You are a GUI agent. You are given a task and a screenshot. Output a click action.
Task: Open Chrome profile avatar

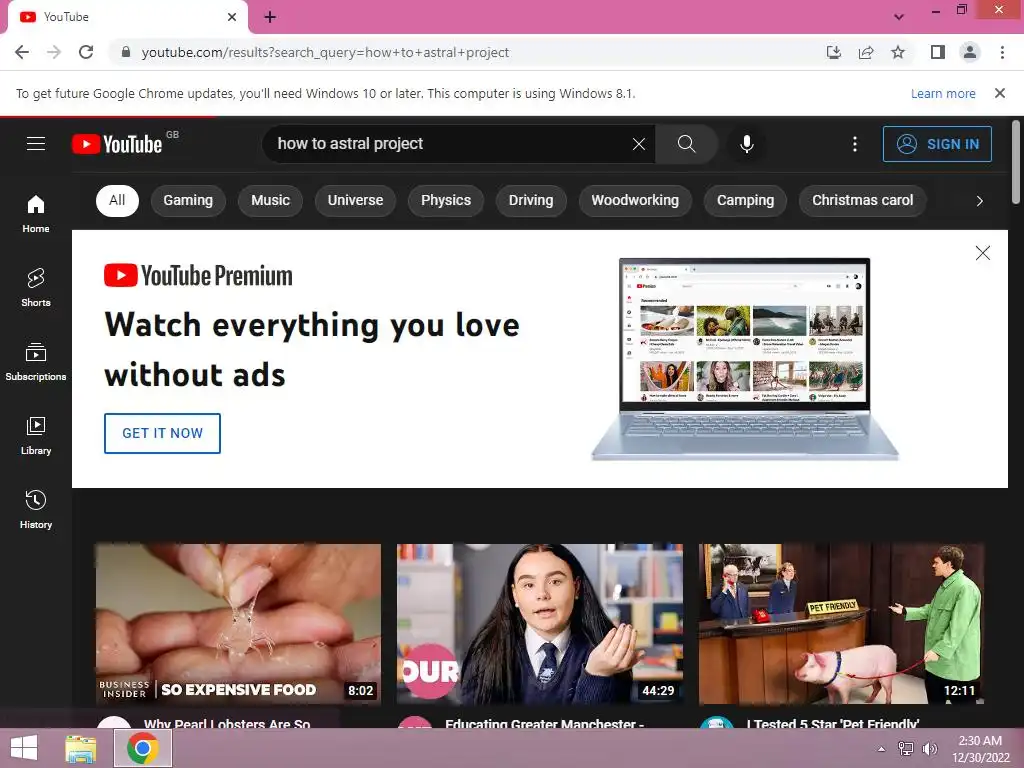[970, 52]
